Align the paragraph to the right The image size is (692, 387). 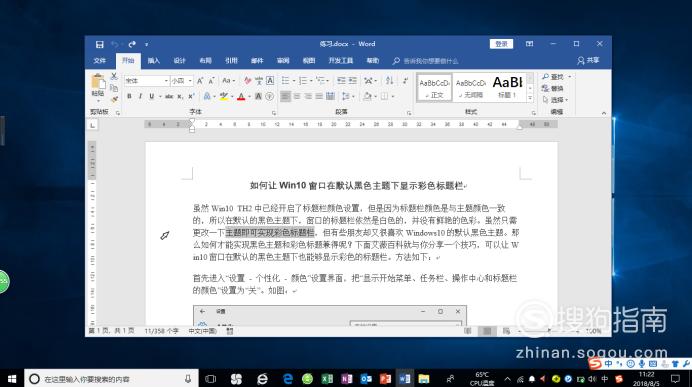click(x=308, y=96)
